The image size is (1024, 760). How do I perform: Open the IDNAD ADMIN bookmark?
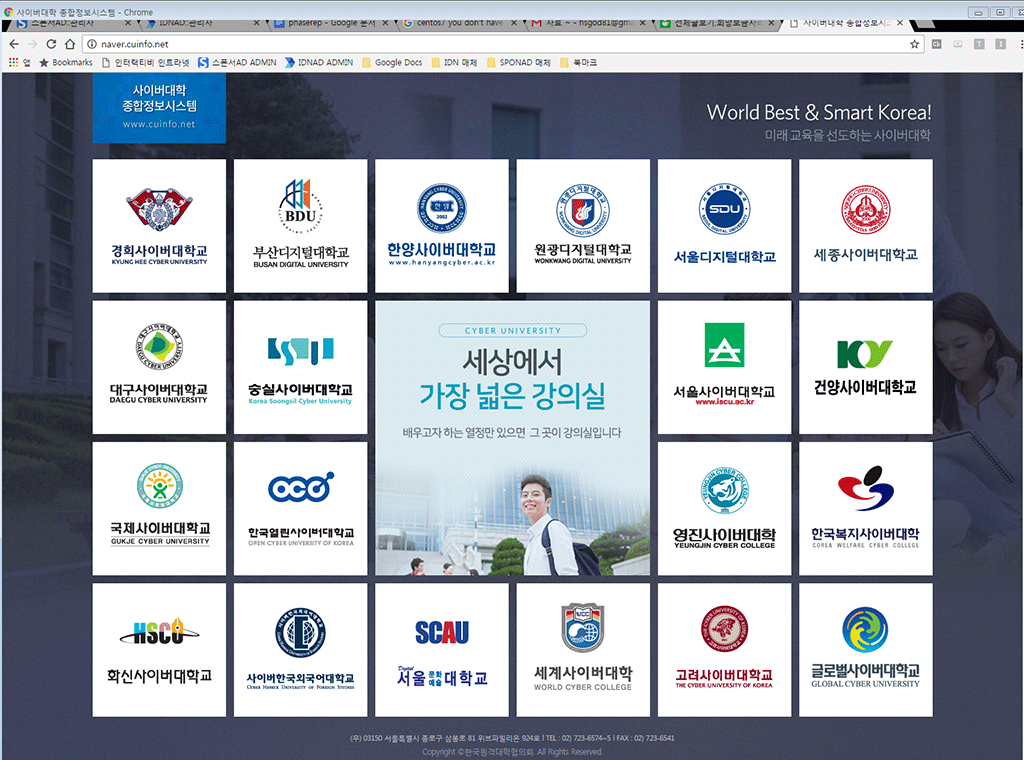(x=319, y=63)
